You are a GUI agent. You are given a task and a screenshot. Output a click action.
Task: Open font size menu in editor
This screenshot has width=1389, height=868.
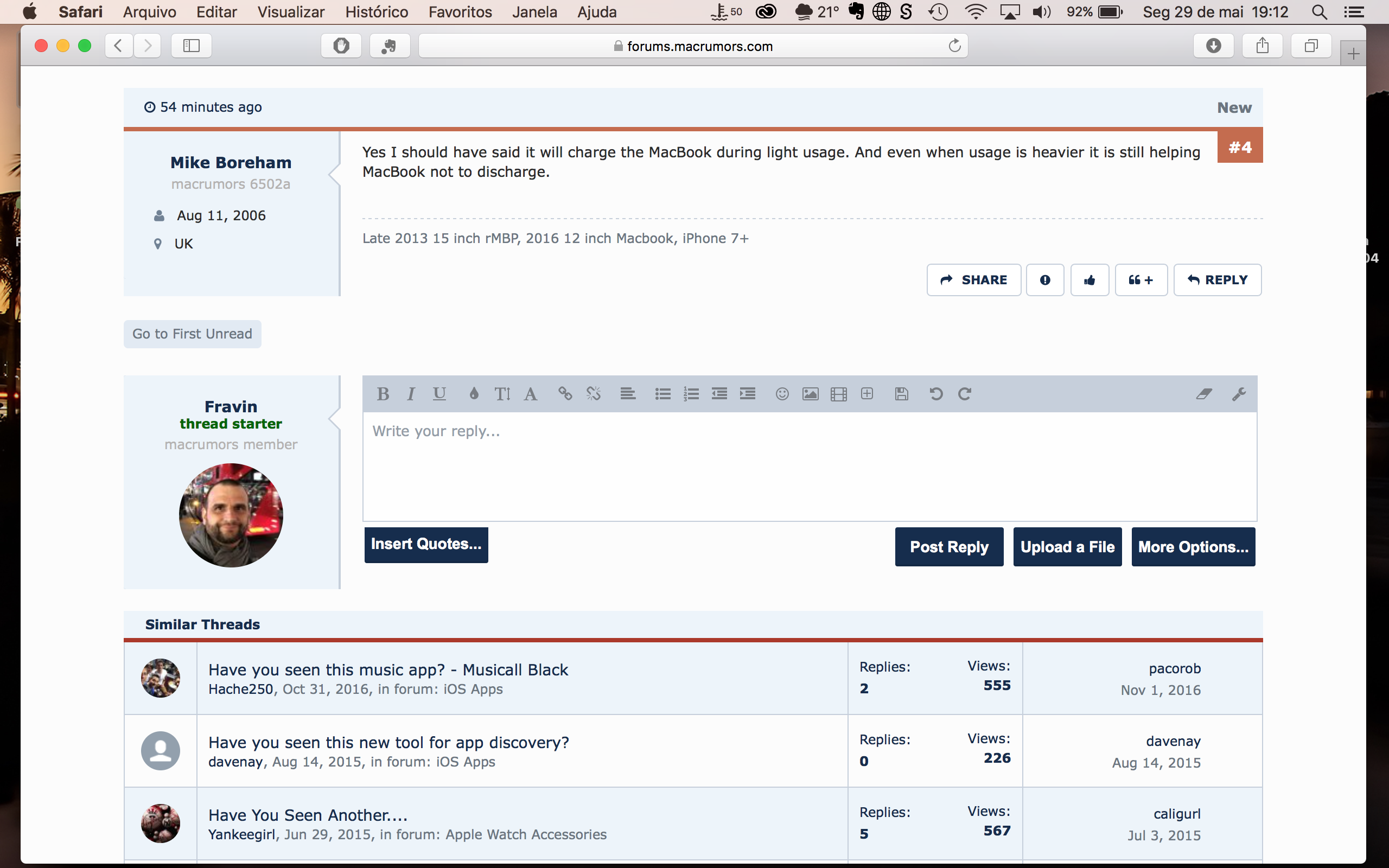point(502,394)
